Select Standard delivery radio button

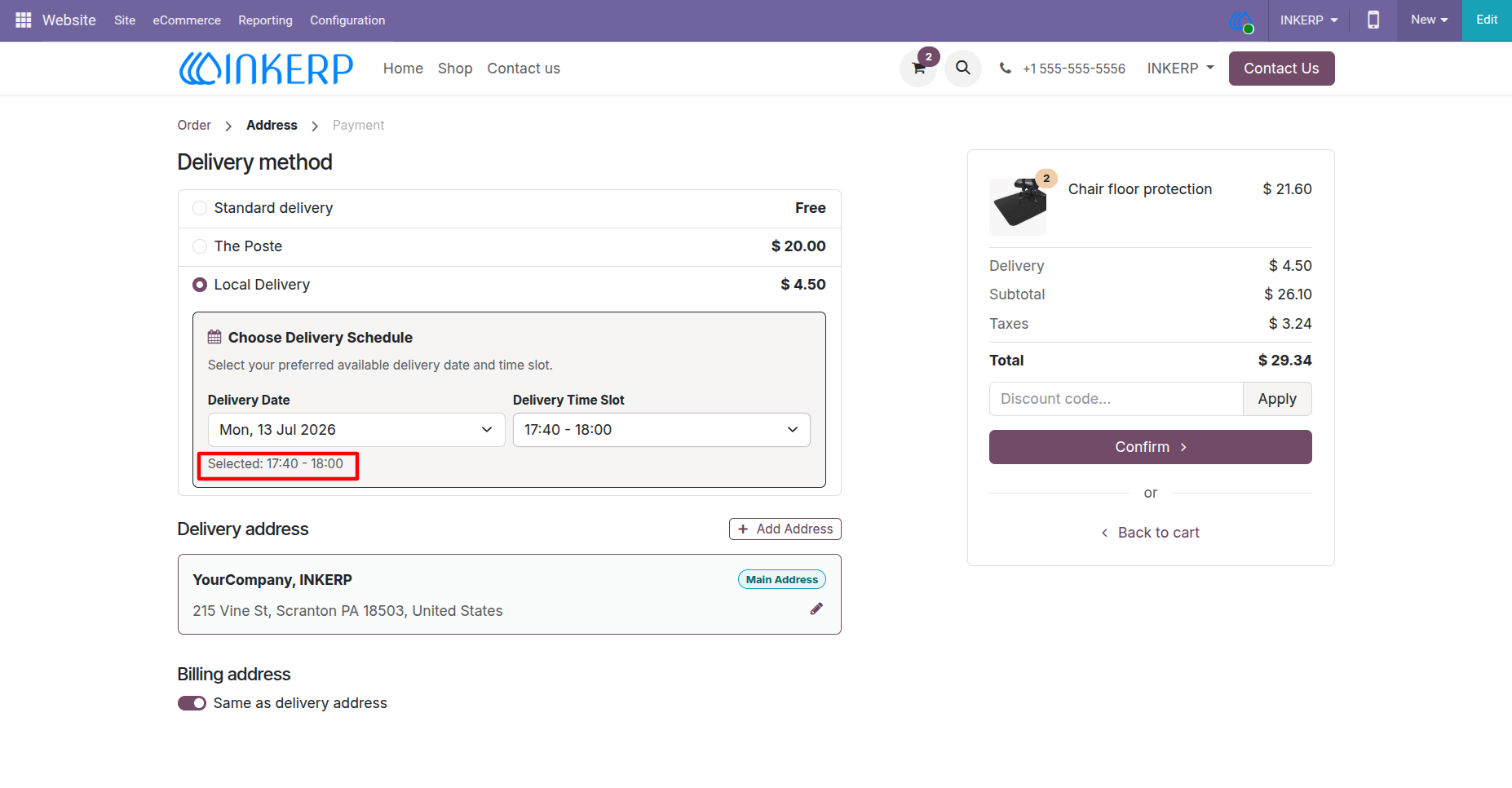tap(200, 208)
